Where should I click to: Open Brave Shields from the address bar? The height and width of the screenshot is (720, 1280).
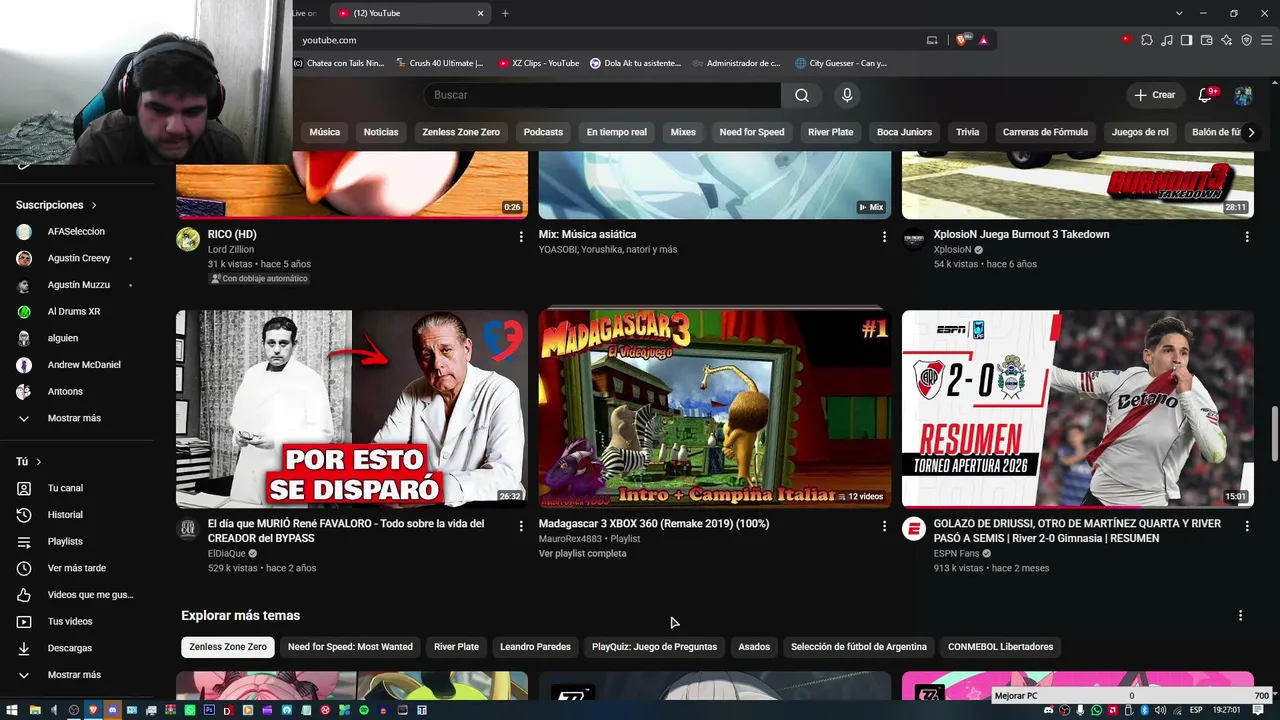tap(962, 40)
